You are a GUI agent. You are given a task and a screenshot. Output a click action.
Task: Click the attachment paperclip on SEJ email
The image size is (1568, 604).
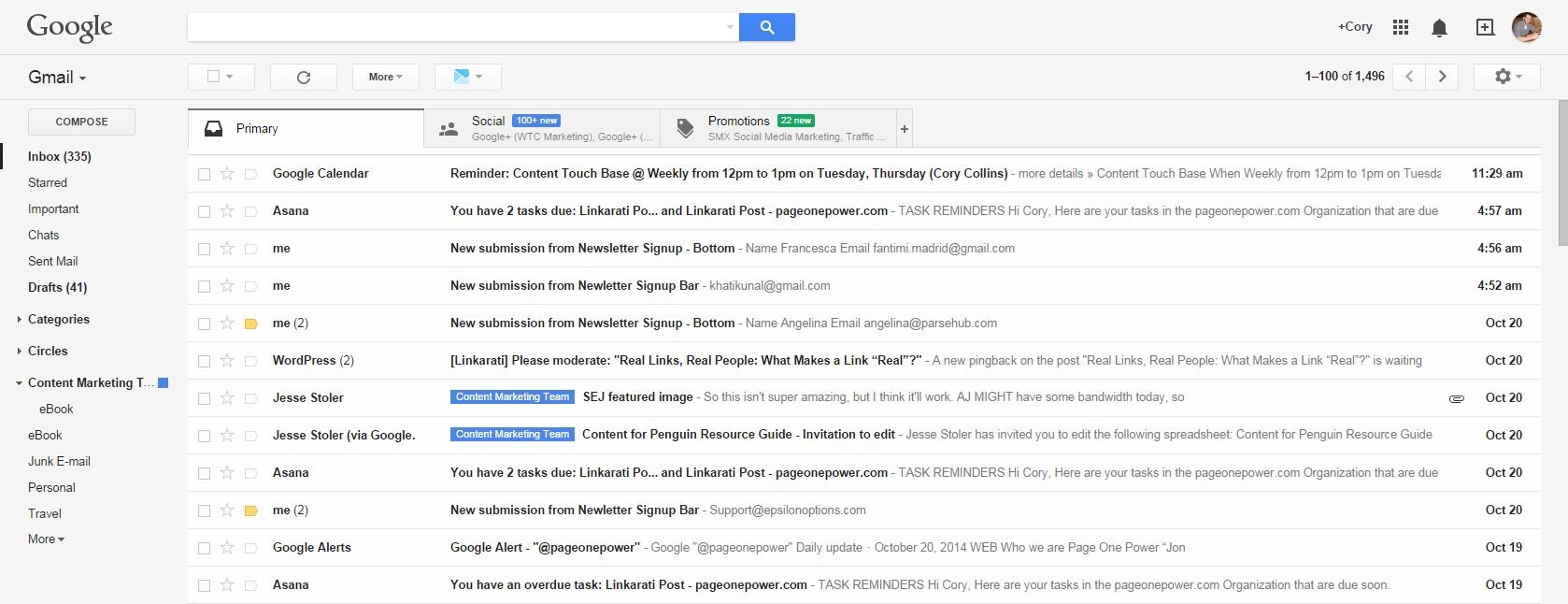[x=1456, y=398]
